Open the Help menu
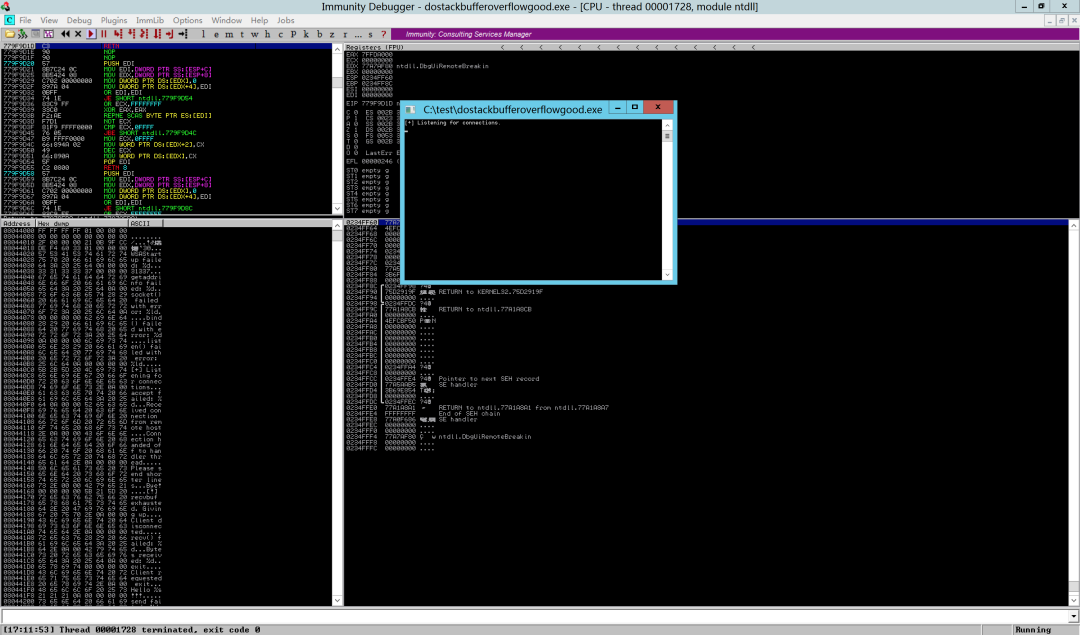 click(259, 20)
